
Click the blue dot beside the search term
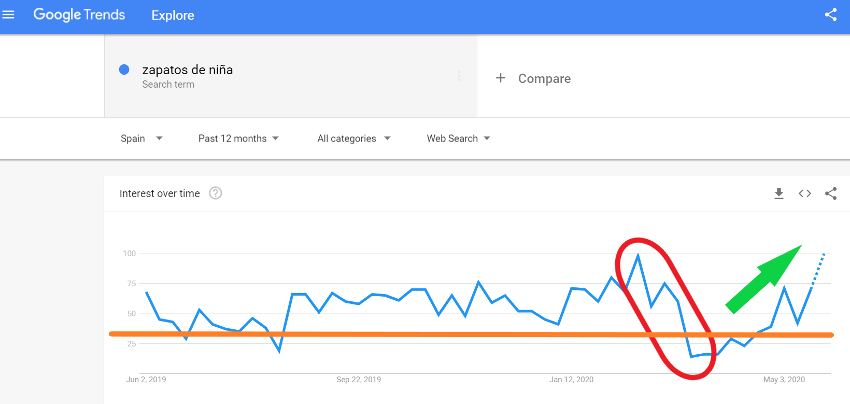tap(125, 70)
